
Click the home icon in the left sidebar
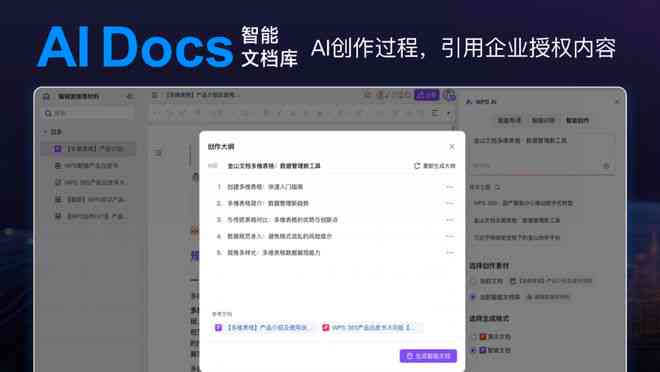click(46, 96)
